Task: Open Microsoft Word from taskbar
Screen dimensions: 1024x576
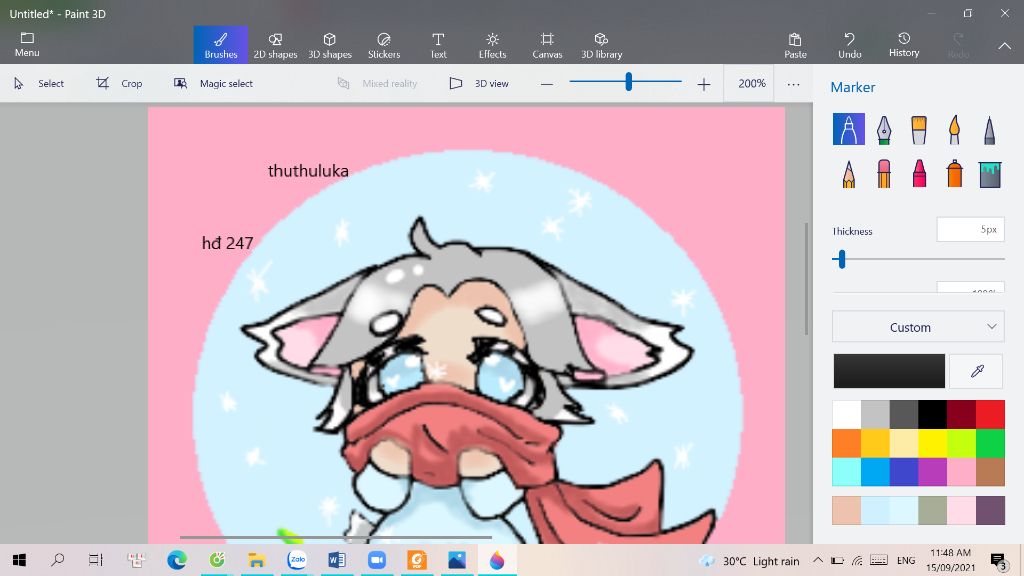Action: pos(336,560)
